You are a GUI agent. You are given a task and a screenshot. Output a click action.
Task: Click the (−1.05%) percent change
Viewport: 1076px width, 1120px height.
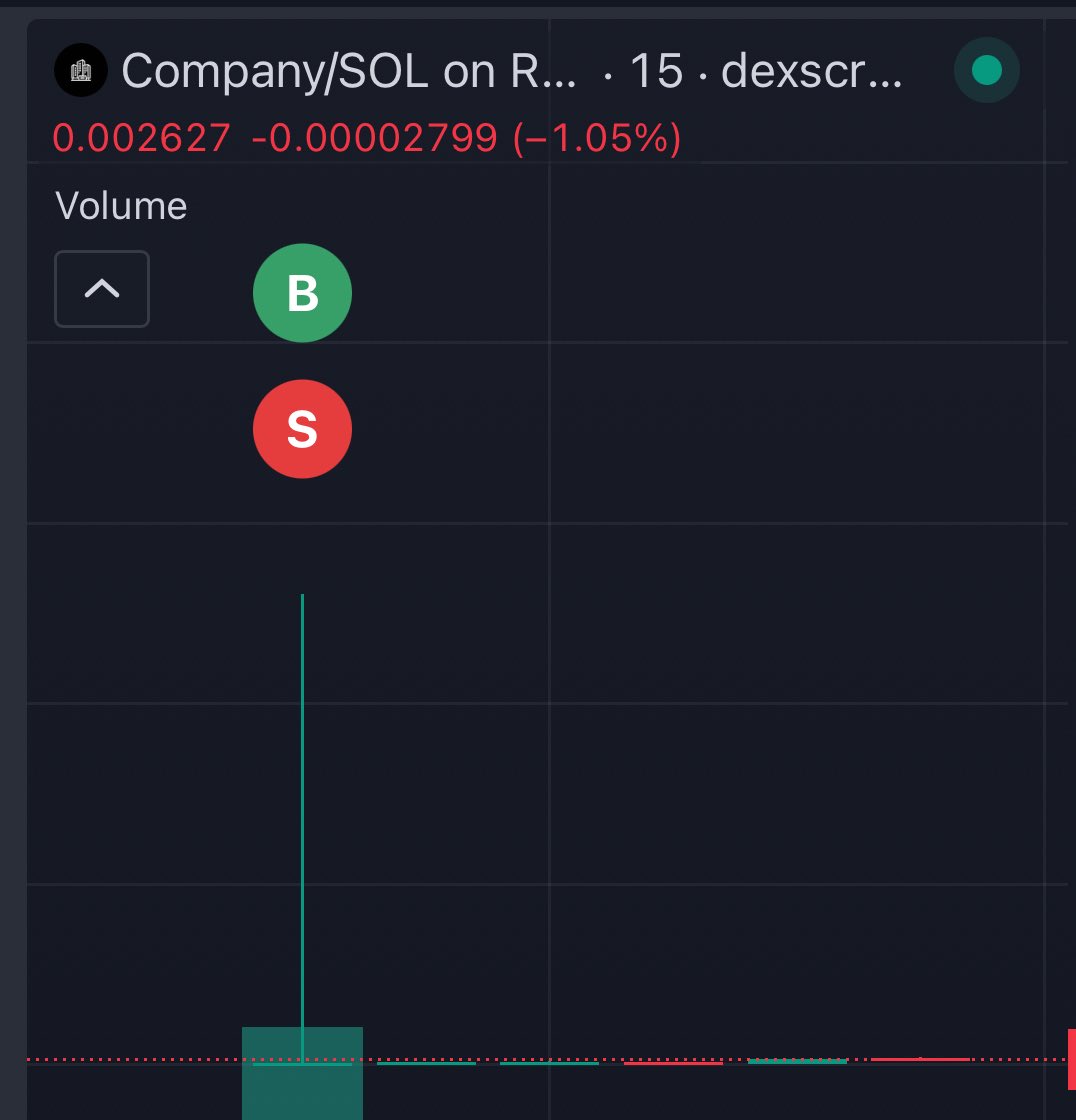(597, 138)
